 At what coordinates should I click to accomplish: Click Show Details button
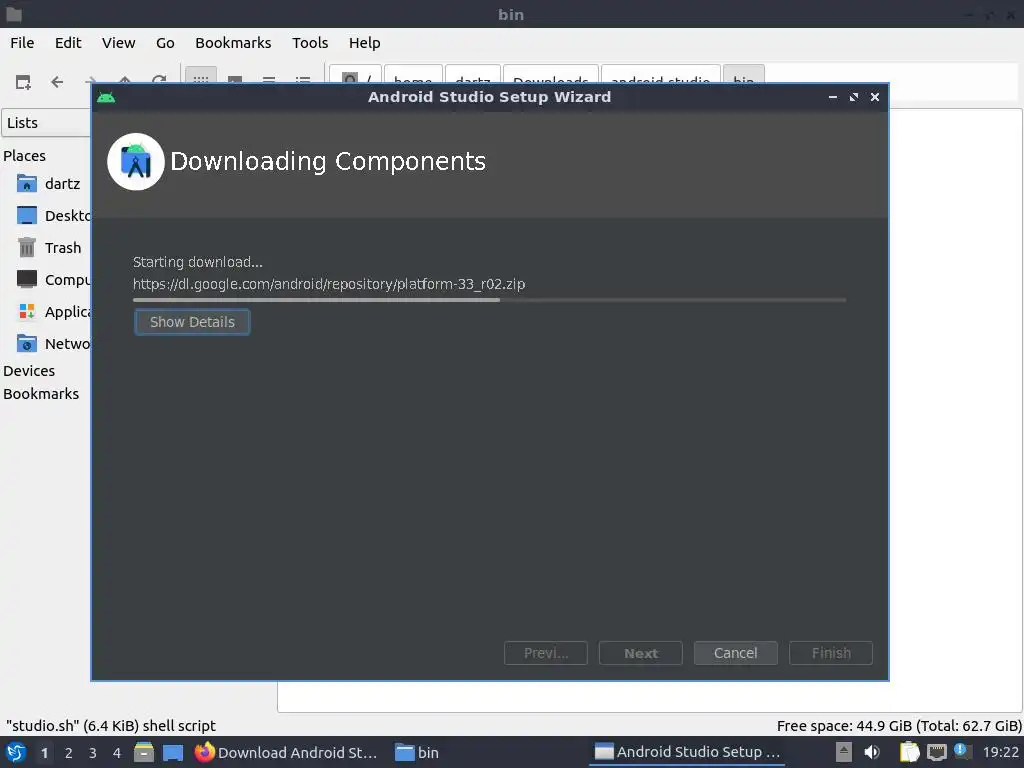(192, 322)
